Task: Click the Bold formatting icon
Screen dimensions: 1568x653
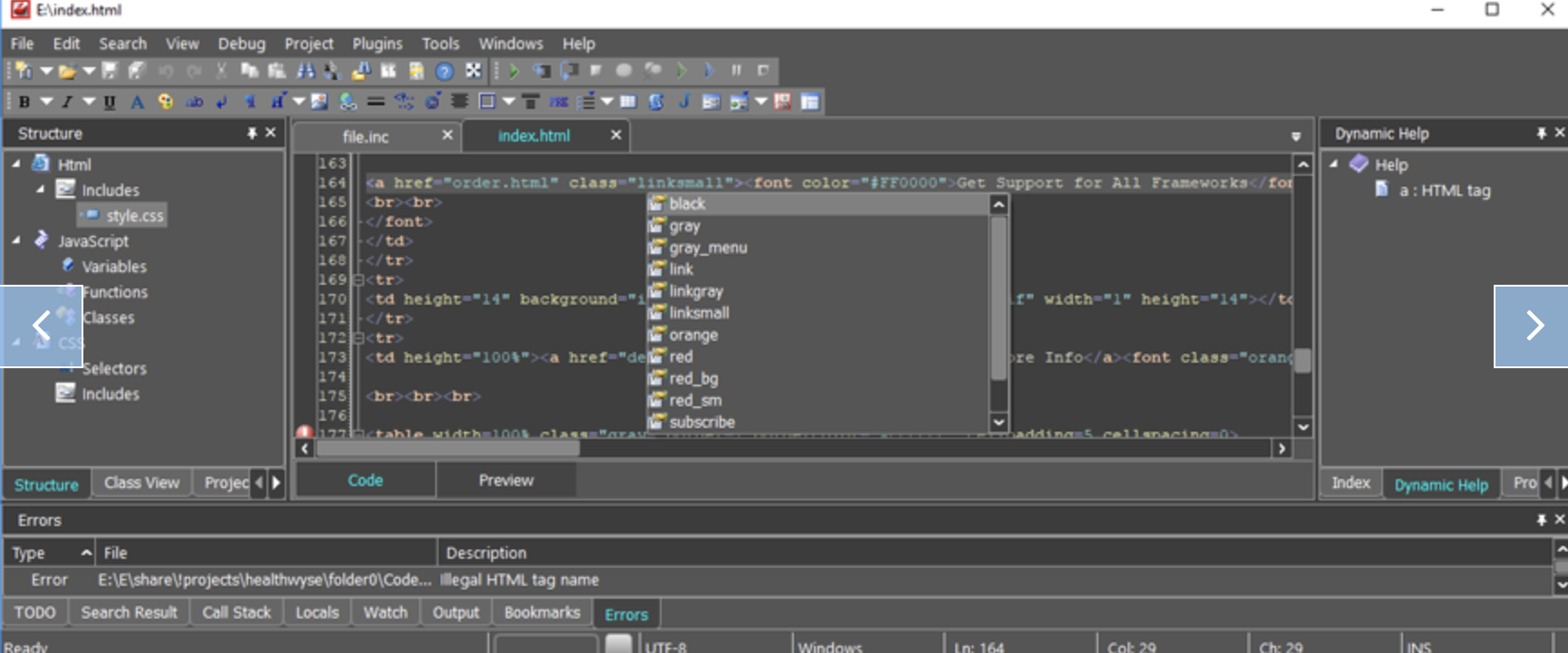Action: pos(24,102)
